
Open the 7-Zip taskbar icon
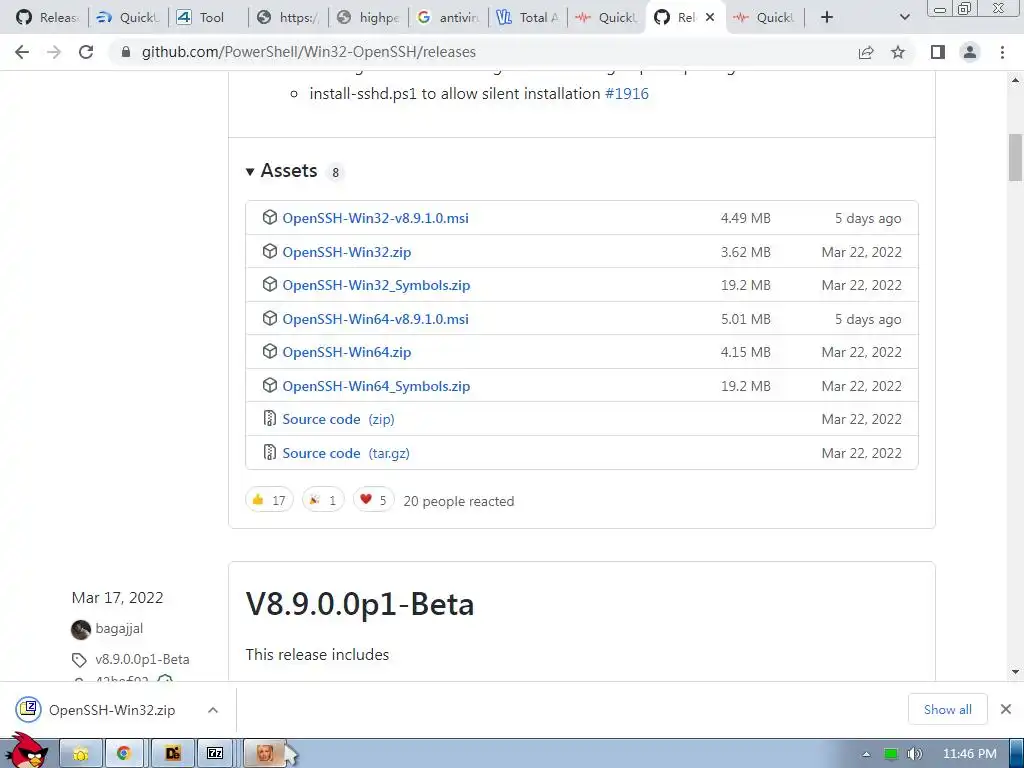216,754
